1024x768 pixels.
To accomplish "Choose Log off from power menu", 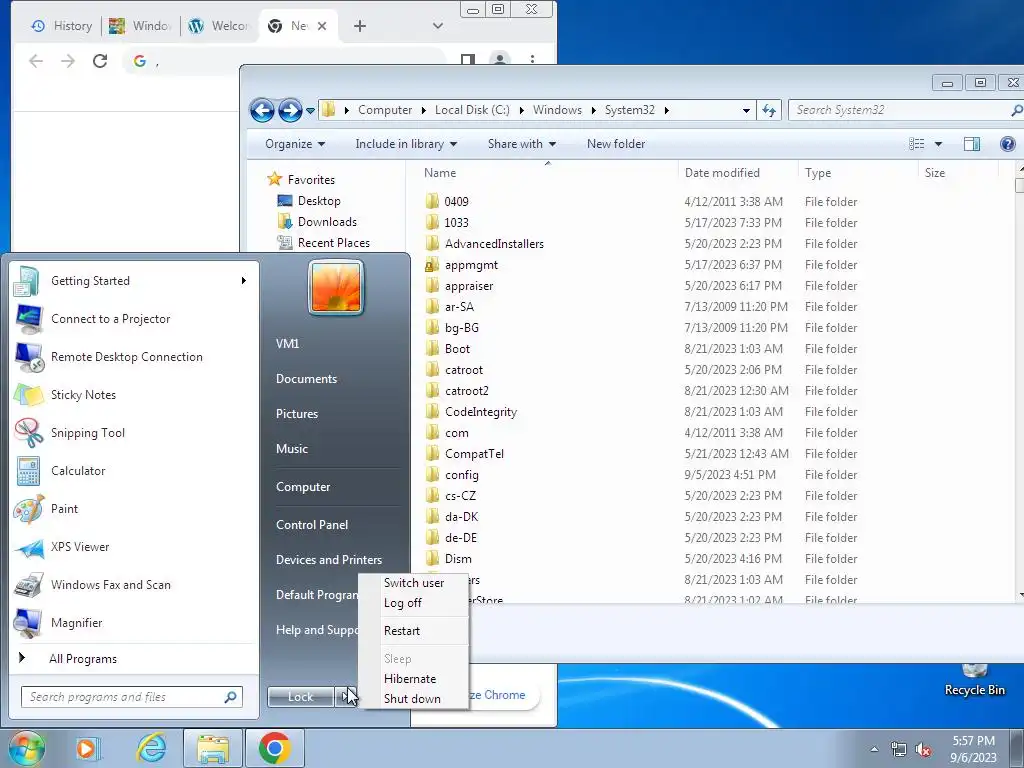I will (x=414, y=603).
